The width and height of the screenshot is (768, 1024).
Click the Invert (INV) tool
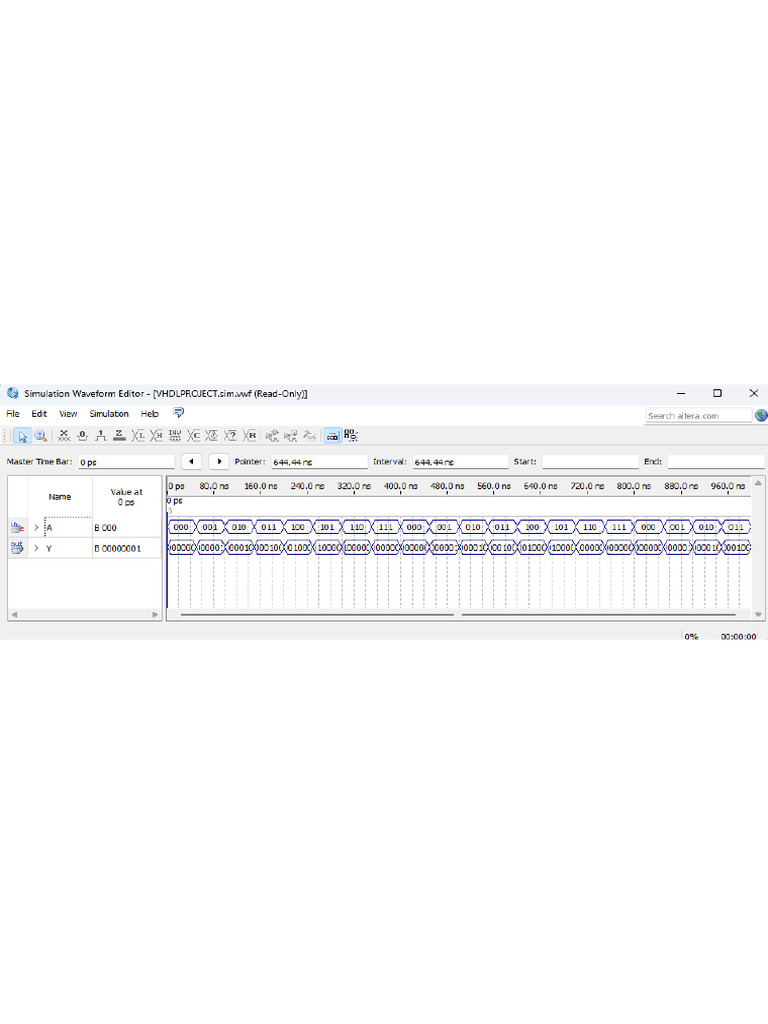[x=175, y=436]
